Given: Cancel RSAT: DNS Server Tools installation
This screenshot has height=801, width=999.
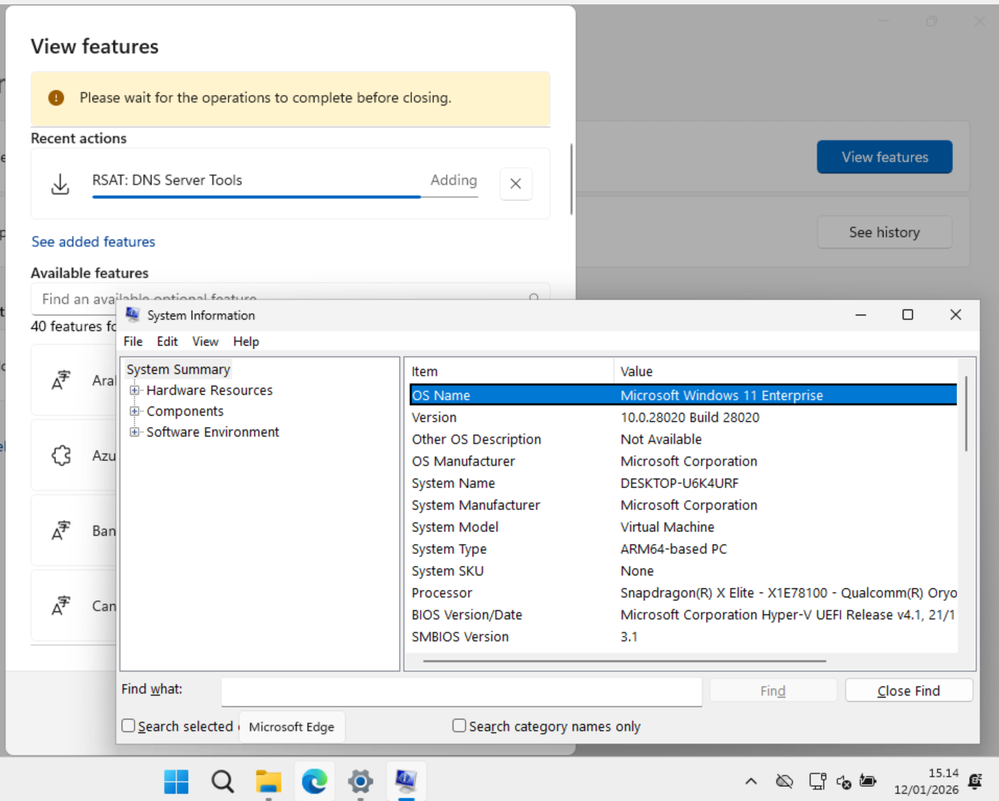Looking at the screenshot, I should click(515, 184).
